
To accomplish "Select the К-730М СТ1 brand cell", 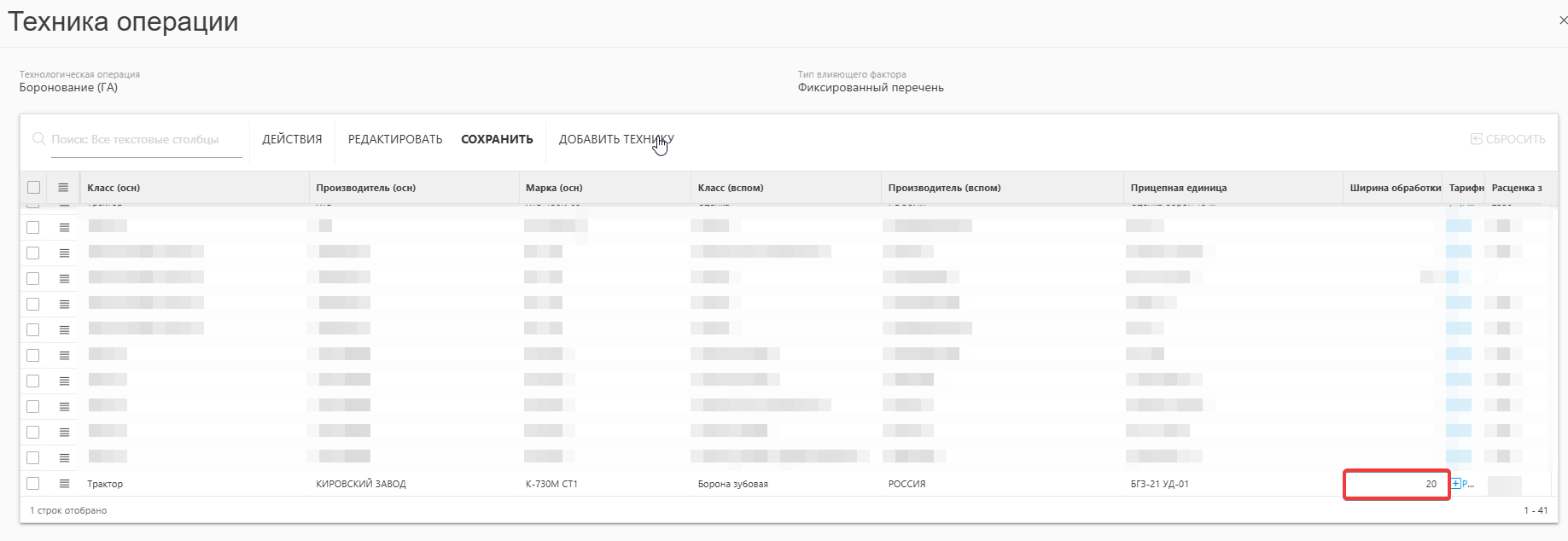I will (x=551, y=484).
